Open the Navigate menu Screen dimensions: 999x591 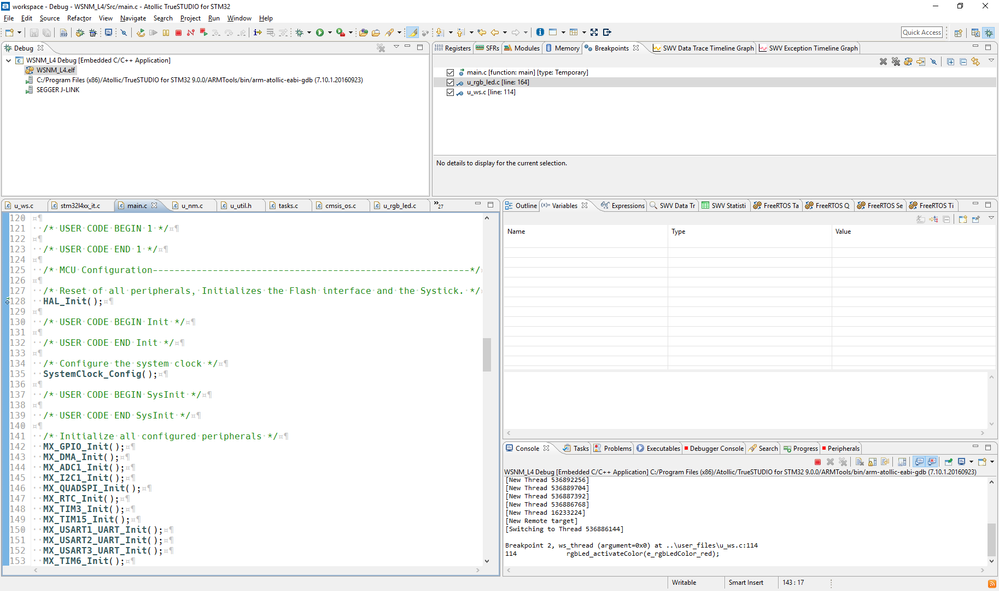coord(133,18)
